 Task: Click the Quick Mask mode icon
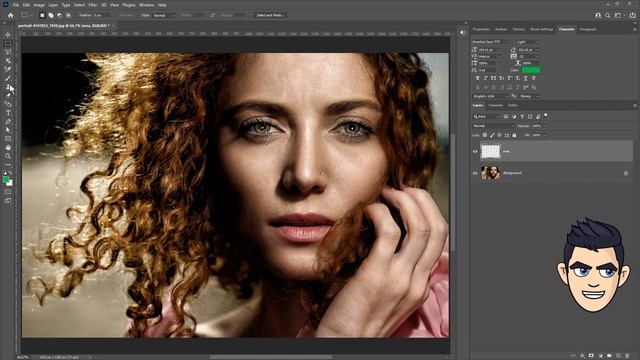[x=8, y=192]
